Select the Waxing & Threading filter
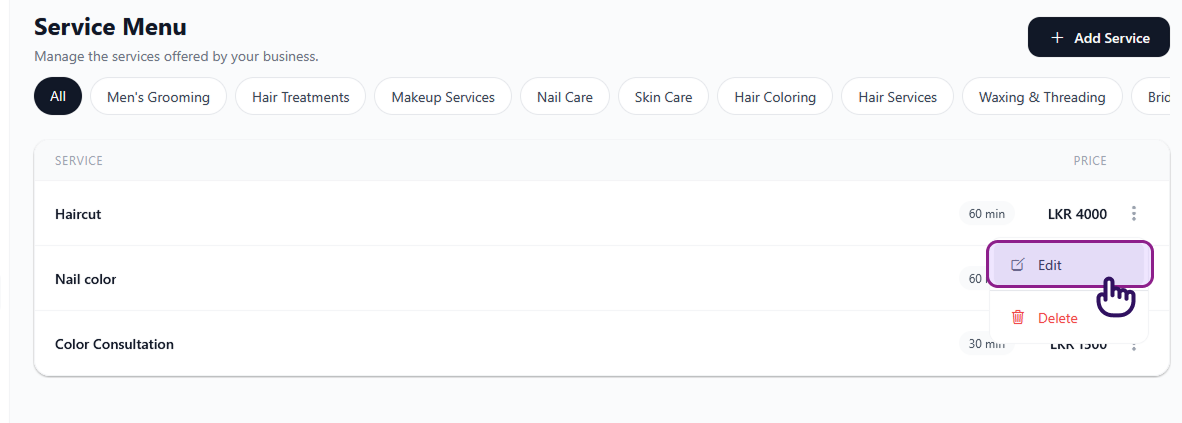Viewport: 1182px width, 423px height. [1042, 97]
